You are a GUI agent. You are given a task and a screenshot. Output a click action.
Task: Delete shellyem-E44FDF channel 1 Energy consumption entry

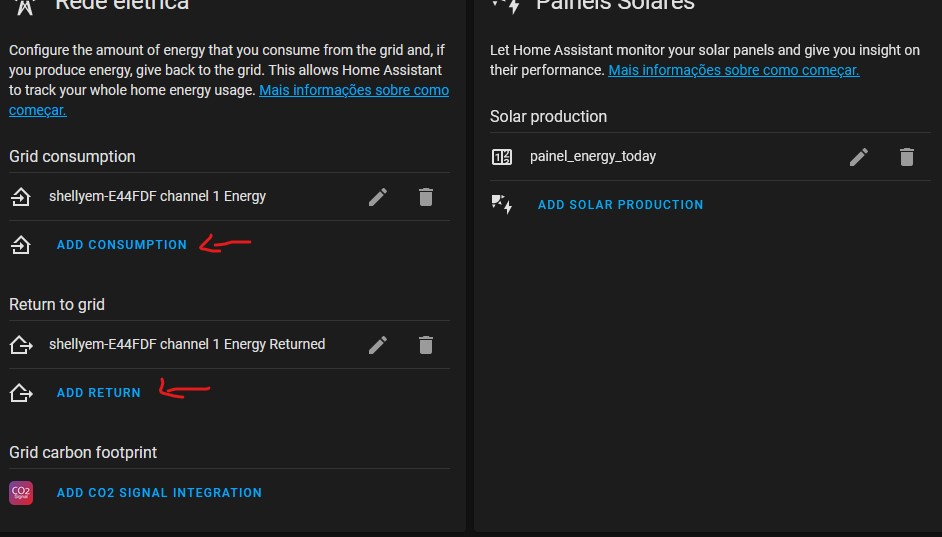click(x=426, y=197)
